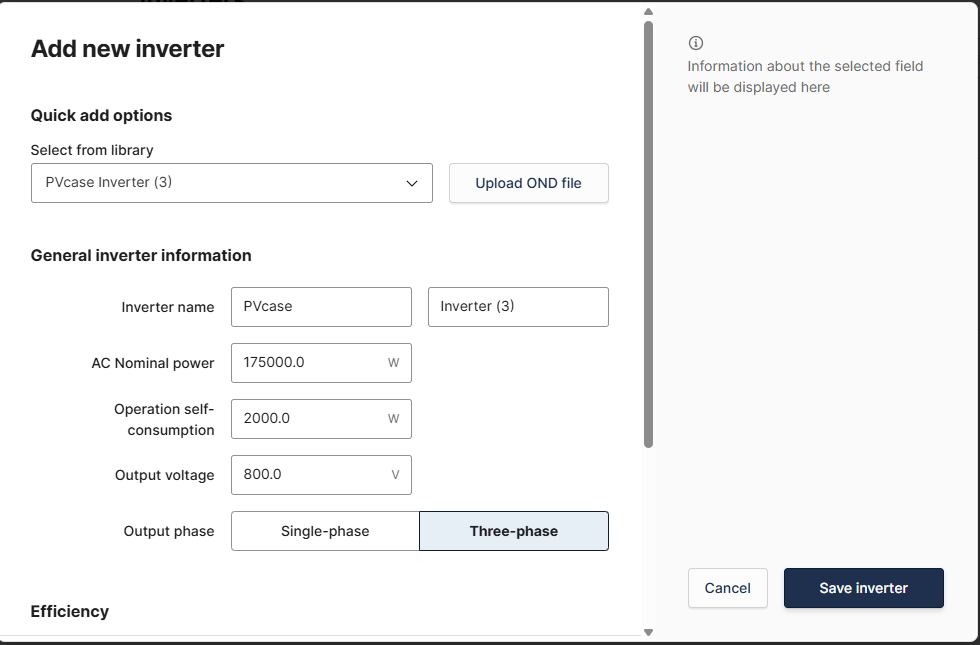Click the Add new inverter title

tap(128, 49)
